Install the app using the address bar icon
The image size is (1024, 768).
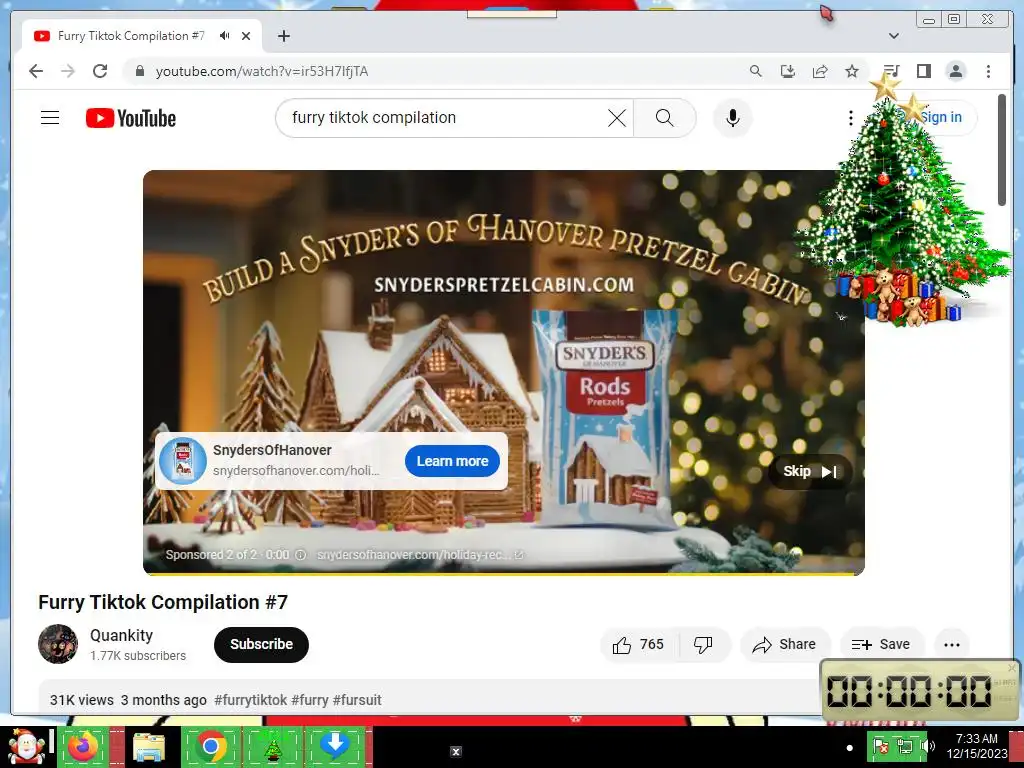[x=788, y=71]
